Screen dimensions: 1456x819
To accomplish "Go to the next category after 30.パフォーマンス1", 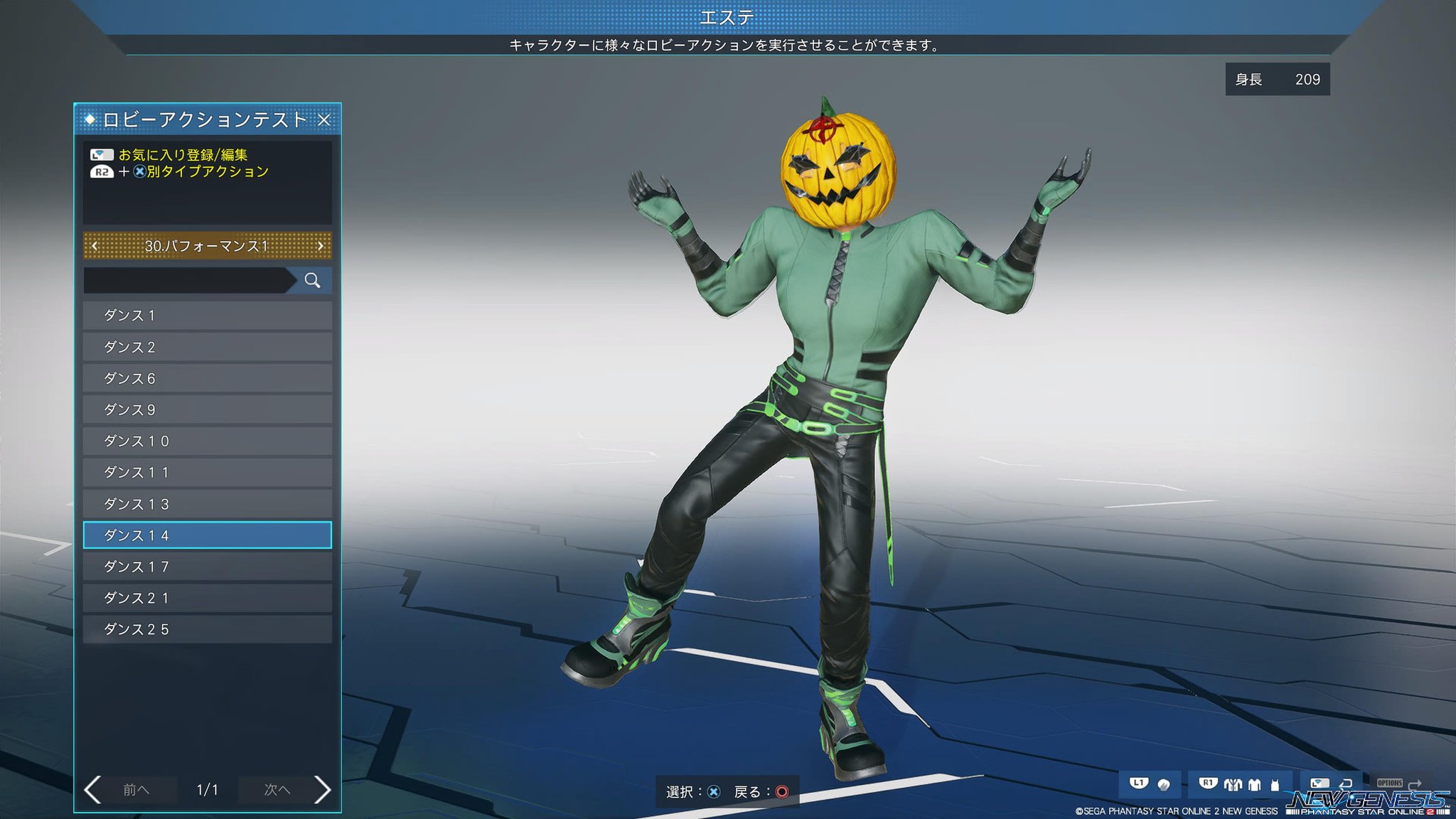I will [320, 246].
